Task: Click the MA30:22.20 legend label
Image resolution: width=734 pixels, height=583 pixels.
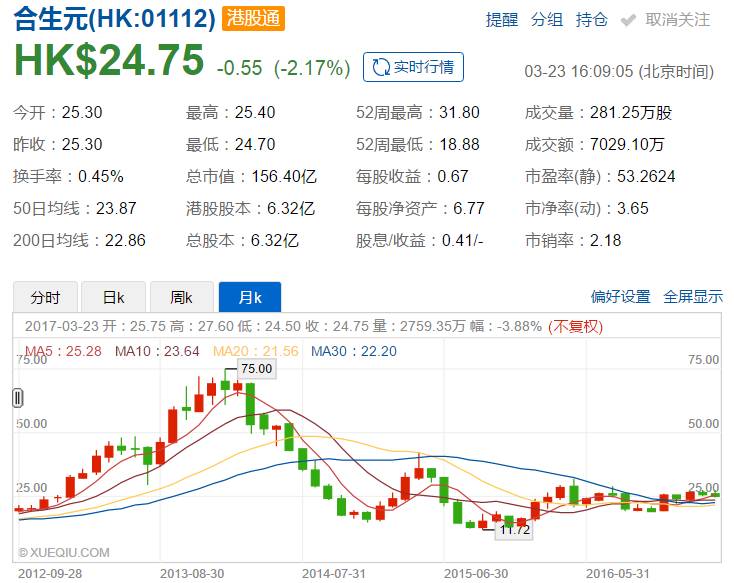Action: [x=354, y=351]
